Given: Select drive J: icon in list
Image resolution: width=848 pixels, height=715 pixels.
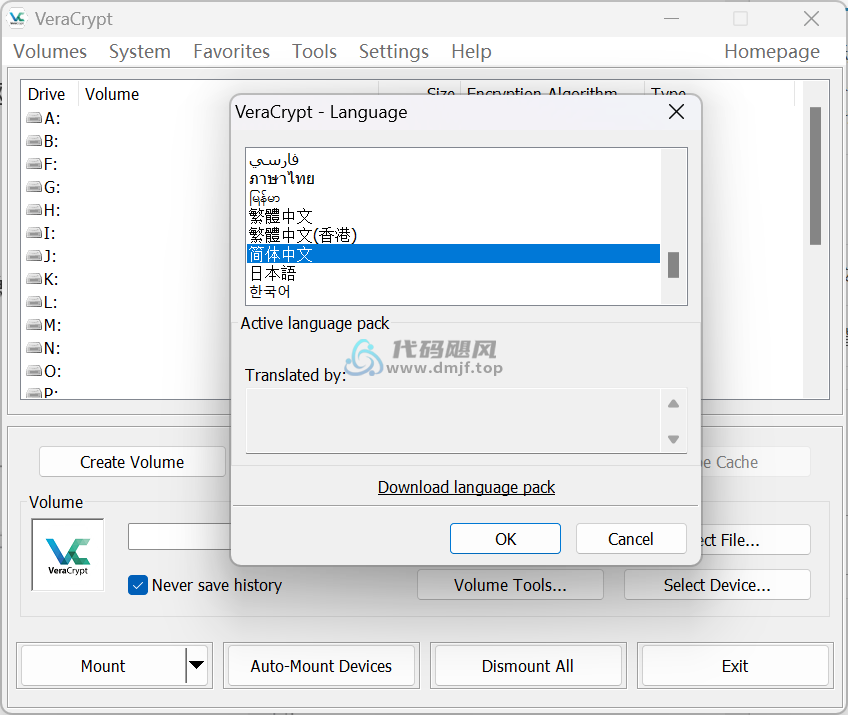Looking at the screenshot, I should (35, 256).
